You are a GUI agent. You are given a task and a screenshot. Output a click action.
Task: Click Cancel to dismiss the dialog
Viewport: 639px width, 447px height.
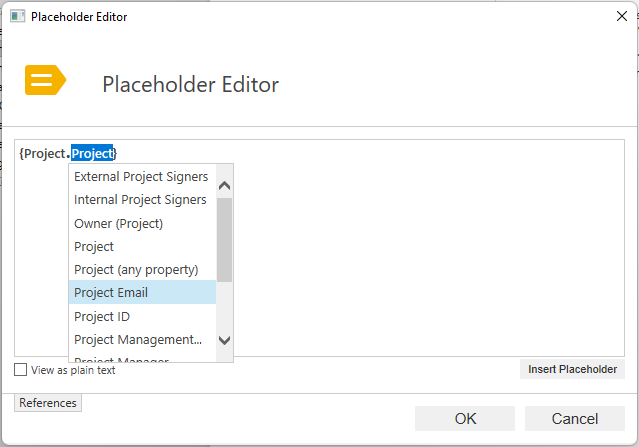click(574, 419)
